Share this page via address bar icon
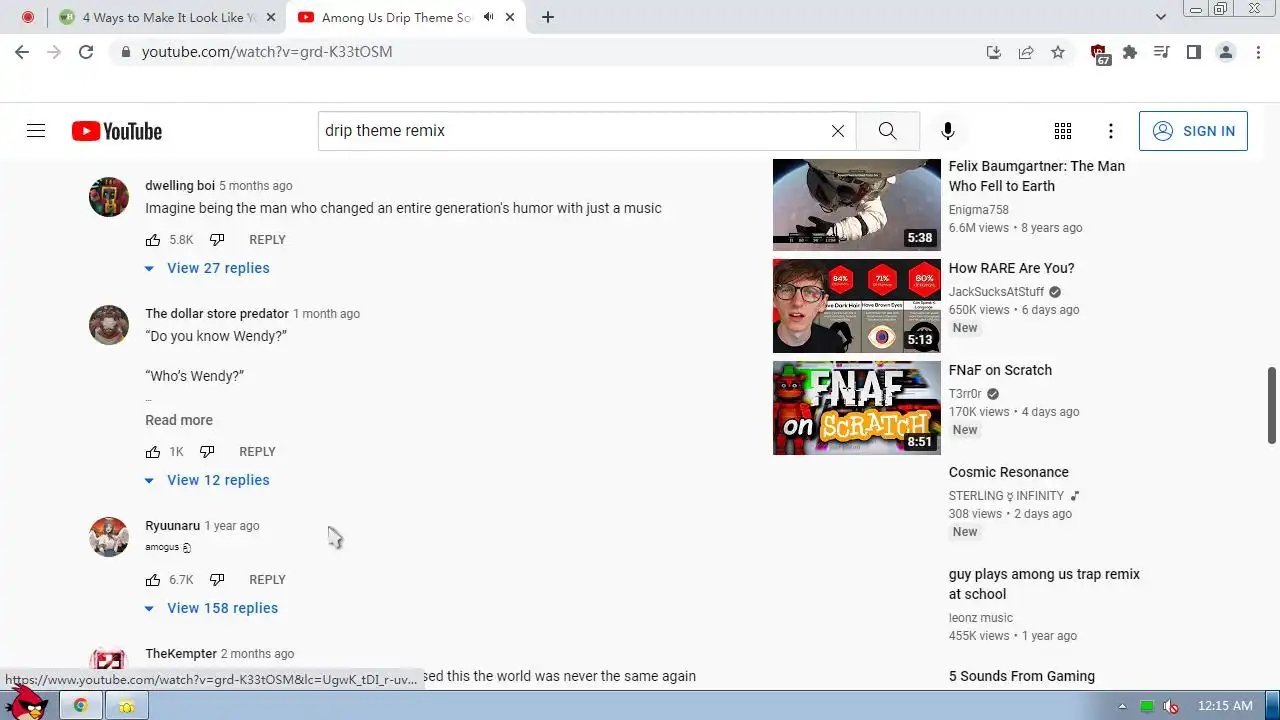 click(x=1026, y=52)
